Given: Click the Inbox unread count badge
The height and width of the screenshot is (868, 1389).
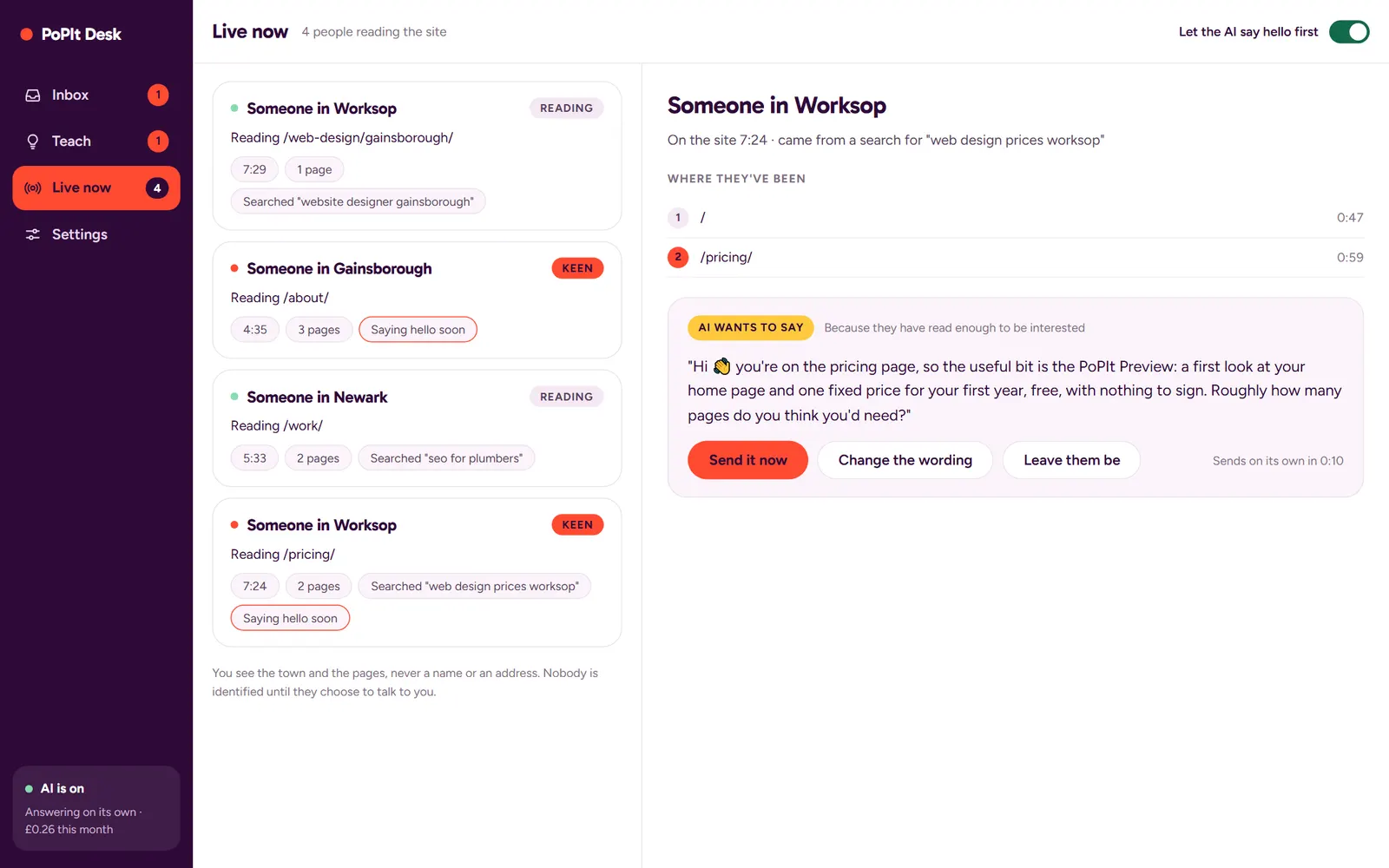Looking at the screenshot, I should click(x=158, y=95).
